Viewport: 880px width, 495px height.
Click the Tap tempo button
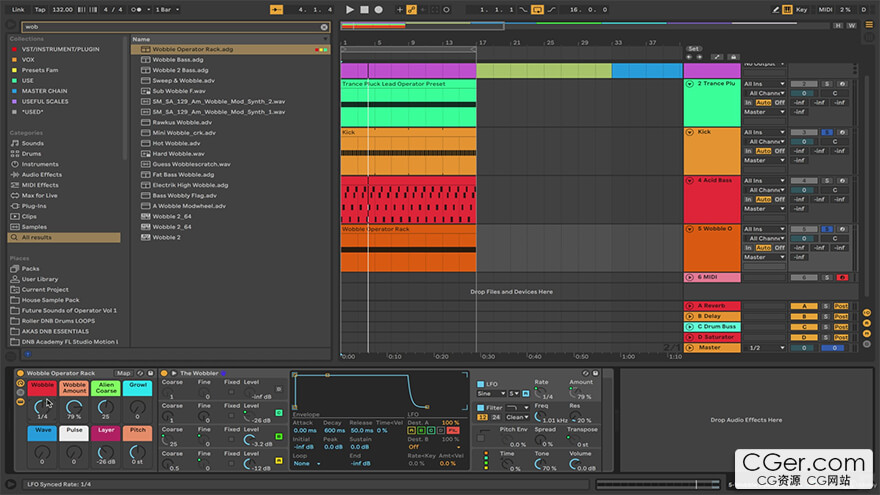coord(40,9)
